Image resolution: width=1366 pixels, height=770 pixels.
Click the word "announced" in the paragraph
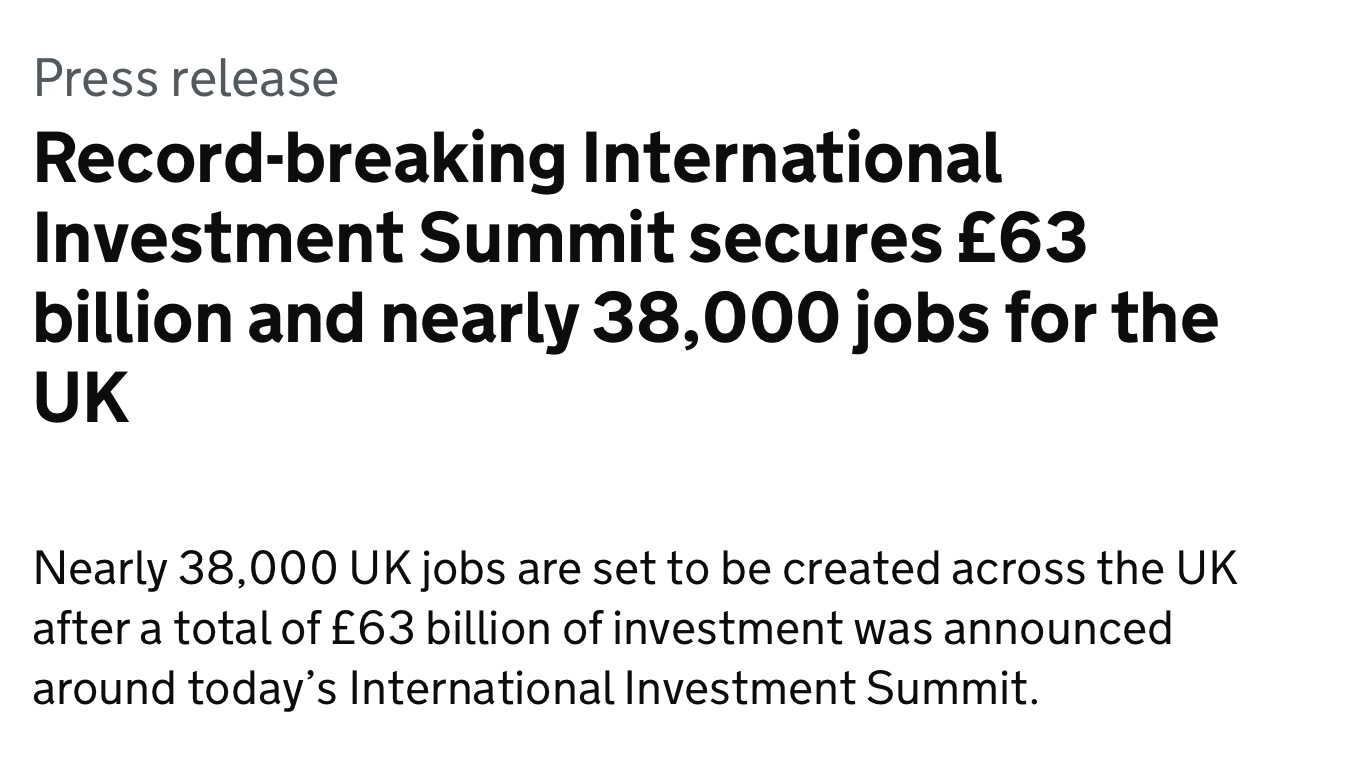pyautogui.click(x=1057, y=630)
